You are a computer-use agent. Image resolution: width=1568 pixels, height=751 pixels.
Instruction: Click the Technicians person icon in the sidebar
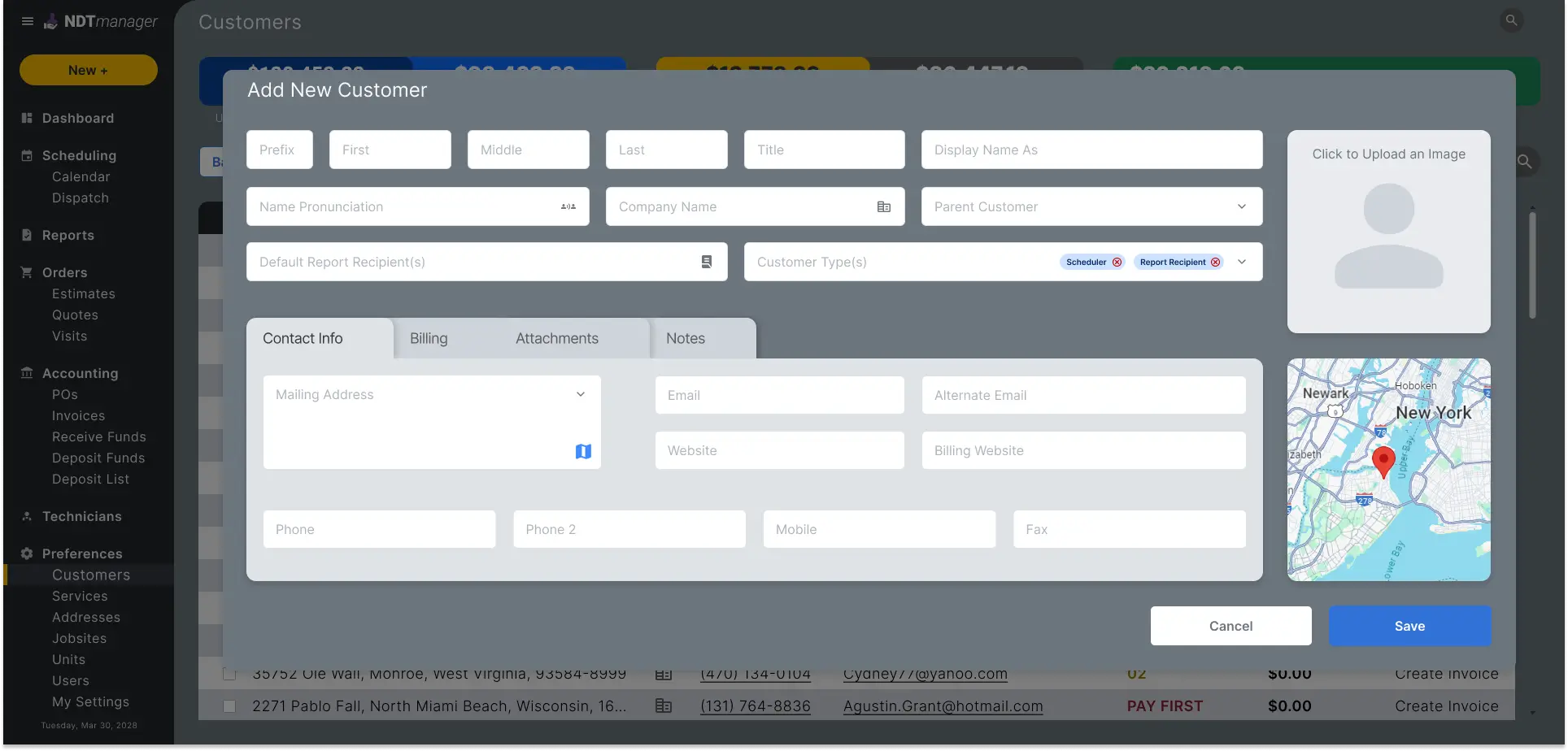tap(27, 516)
